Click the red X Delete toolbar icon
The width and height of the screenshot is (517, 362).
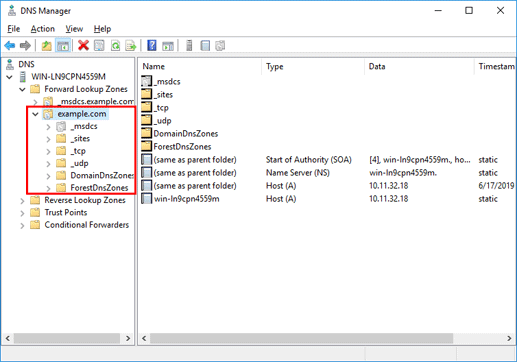(x=83, y=45)
